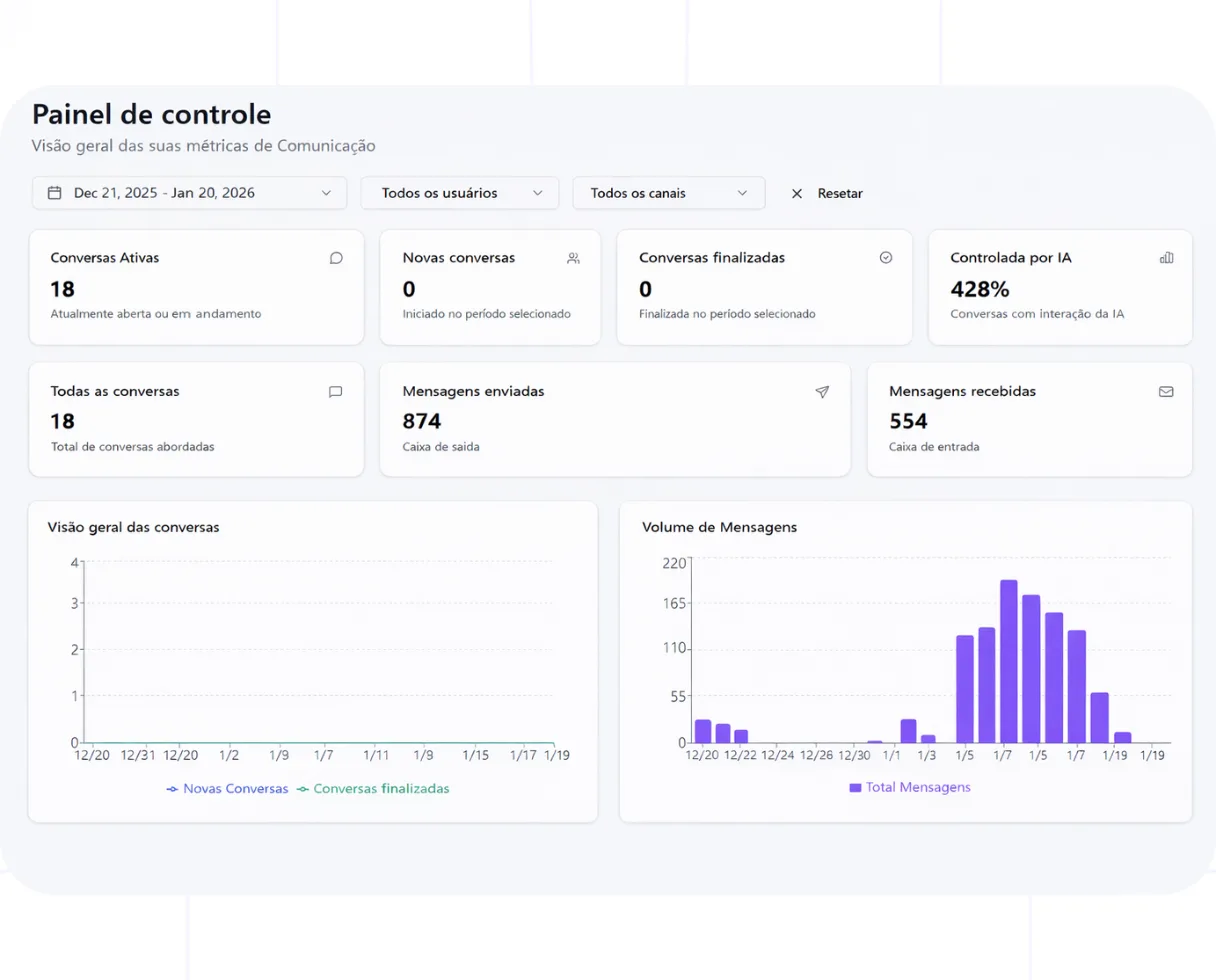The image size is (1216, 980).
Task: Click chevron in Todos os usuários filter
Action: click(538, 193)
